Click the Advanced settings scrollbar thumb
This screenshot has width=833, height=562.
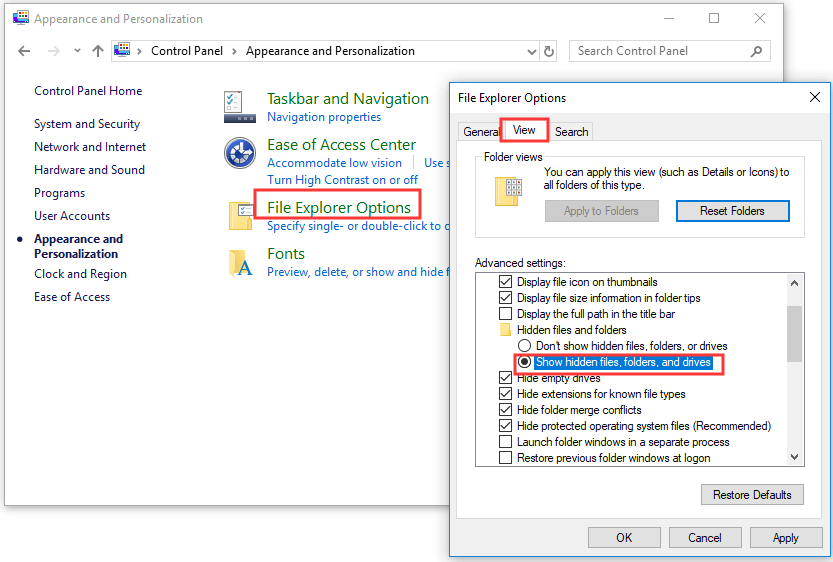[x=794, y=334]
